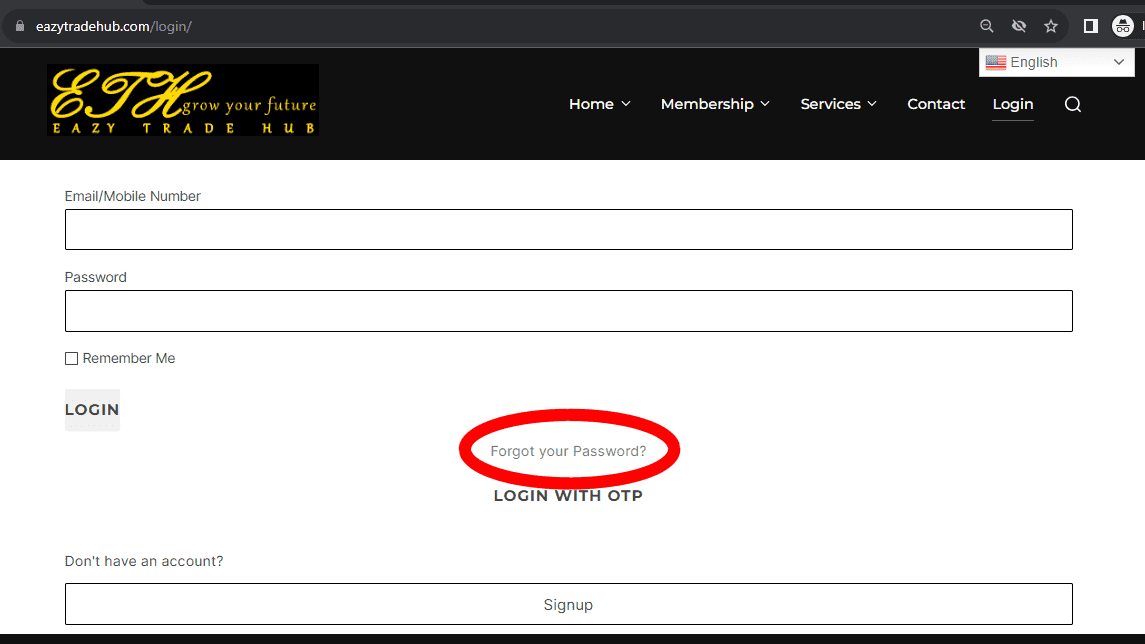Focus the Email/Mobile Number field
This screenshot has height=644, width=1145.
[x=568, y=229]
